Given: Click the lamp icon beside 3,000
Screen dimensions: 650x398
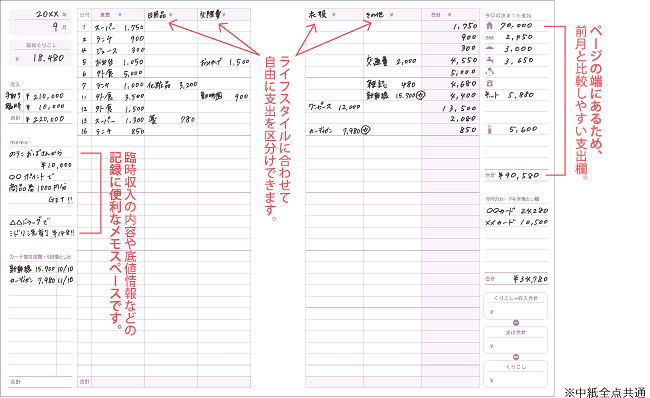Looking at the screenshot, I should pyautogui.click(x=490, y=49).
